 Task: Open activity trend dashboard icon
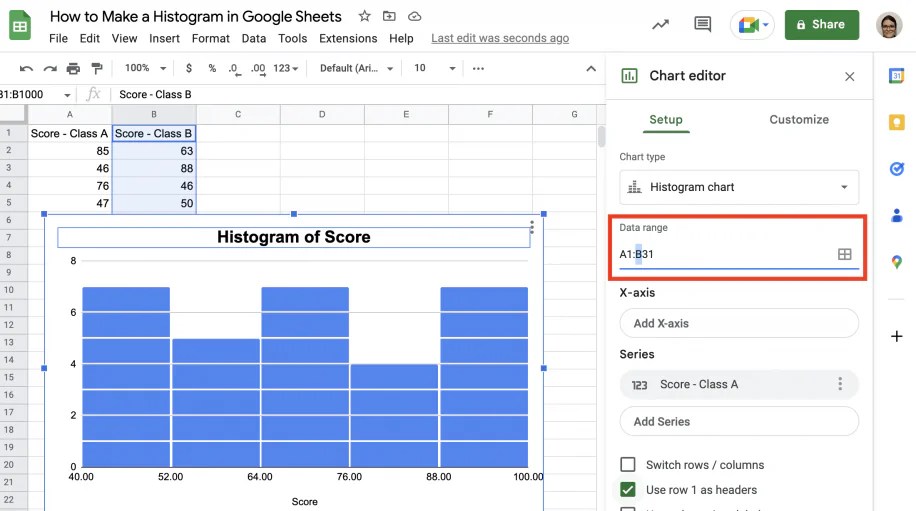pos(660,25)
